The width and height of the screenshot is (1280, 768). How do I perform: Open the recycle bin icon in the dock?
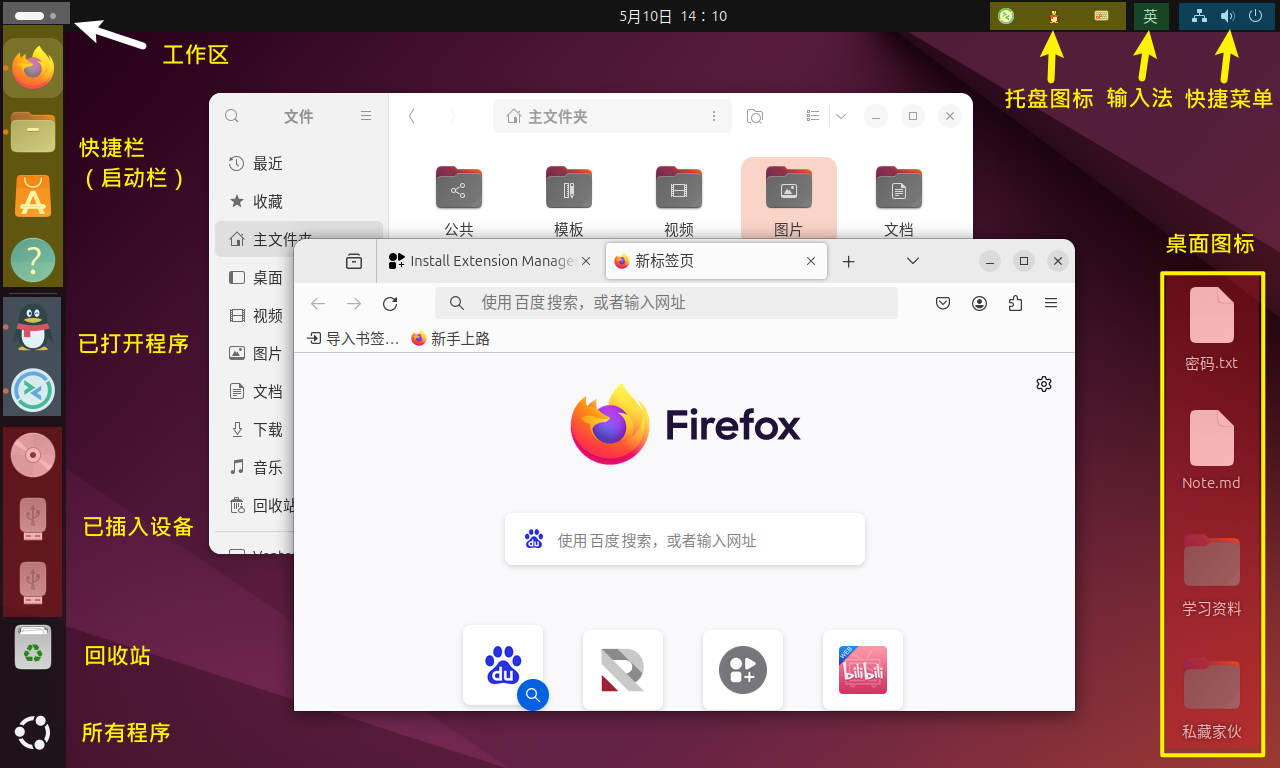point(33,649)
